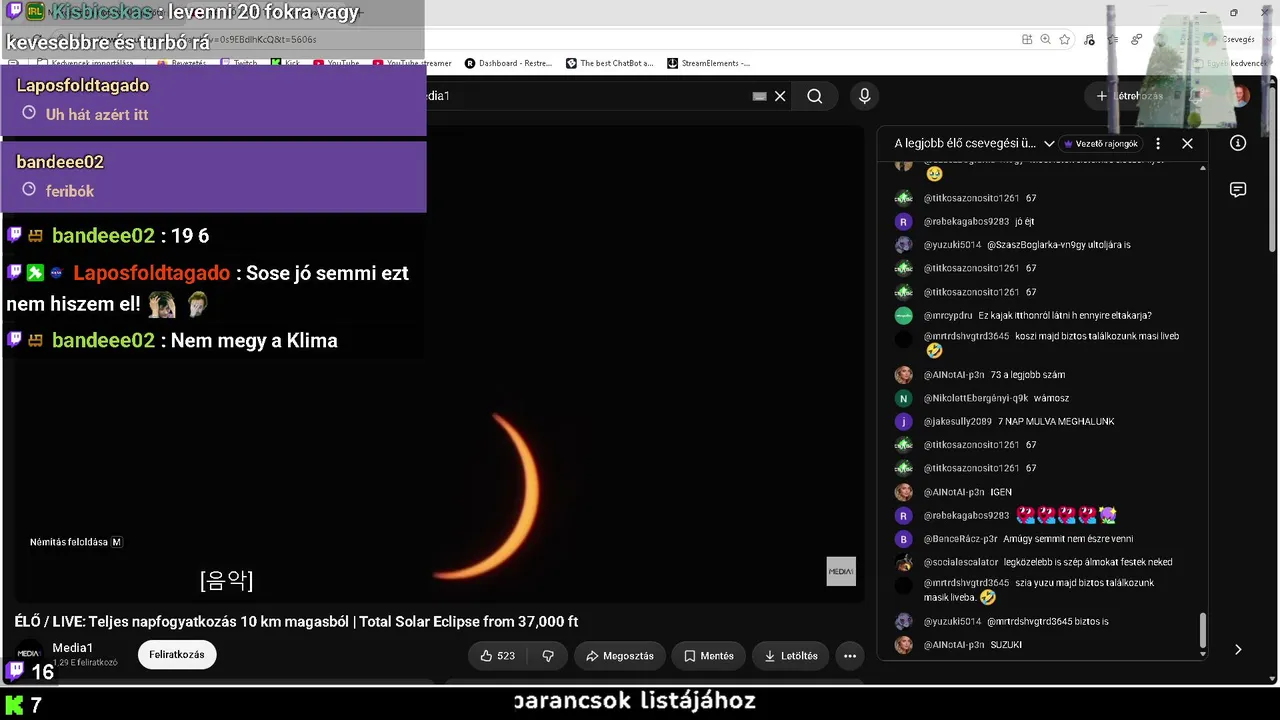The width and height of the screenshot is (1280, 720).
Task: Open the Twitch bookmark in the bookmarks bar
Action: coord(238,63)
